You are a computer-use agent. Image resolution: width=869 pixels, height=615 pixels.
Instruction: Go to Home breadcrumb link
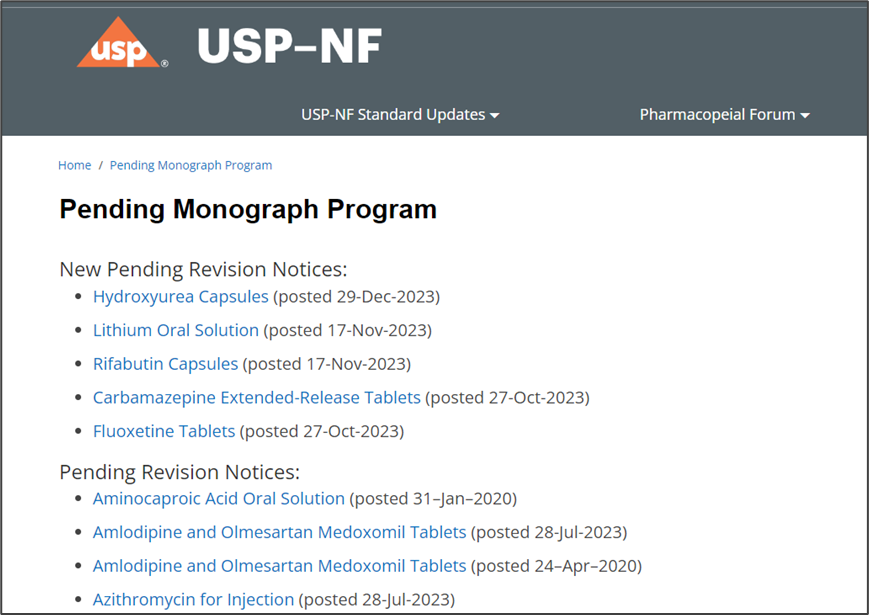[74, 165]
